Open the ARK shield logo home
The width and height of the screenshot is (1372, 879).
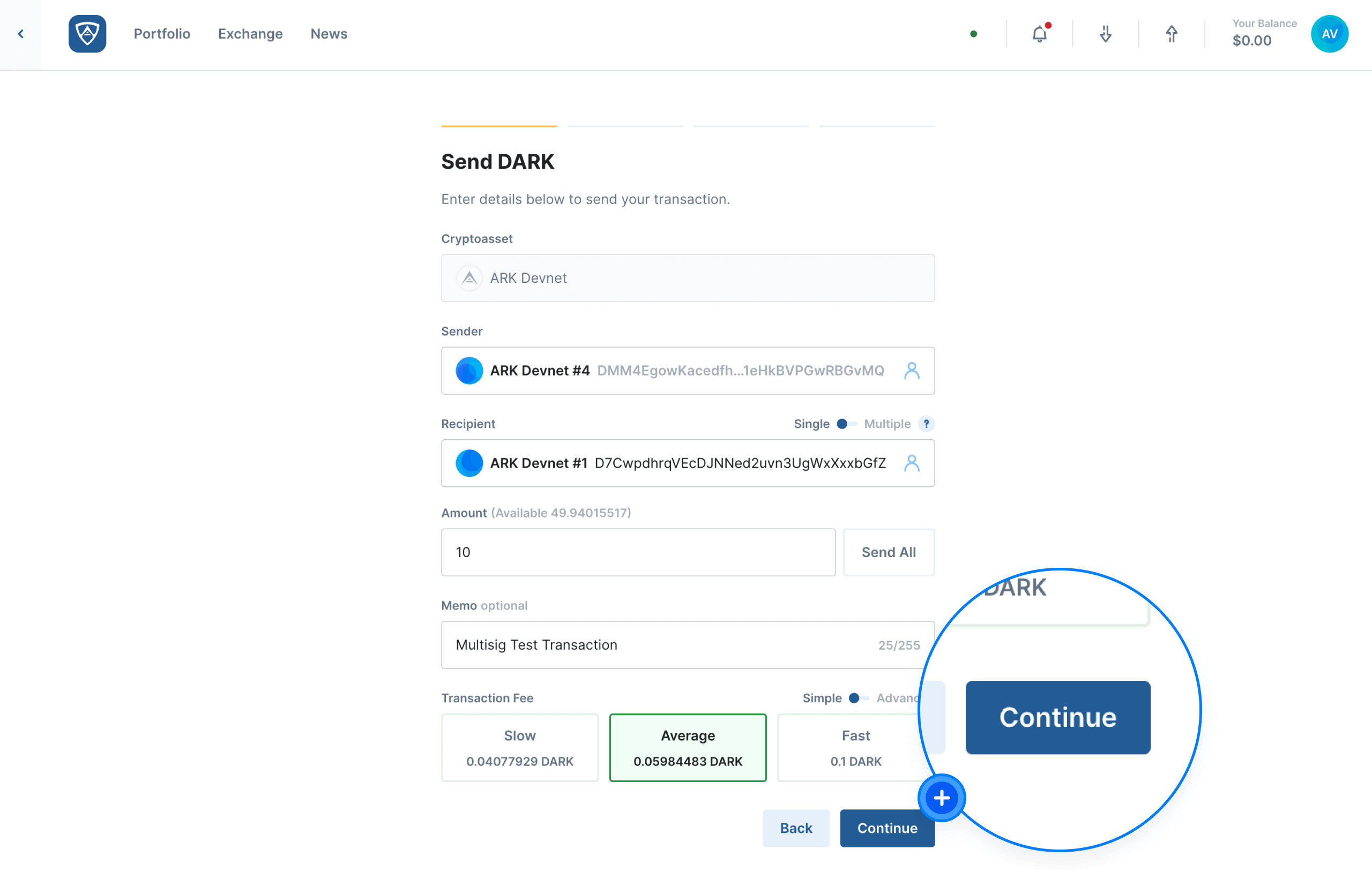click(87, 34)
